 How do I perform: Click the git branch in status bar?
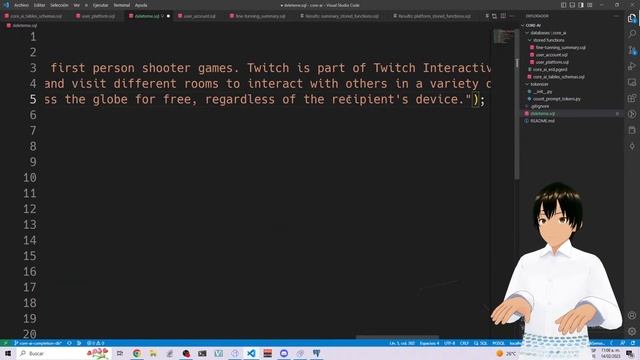(x=38, y=343)
